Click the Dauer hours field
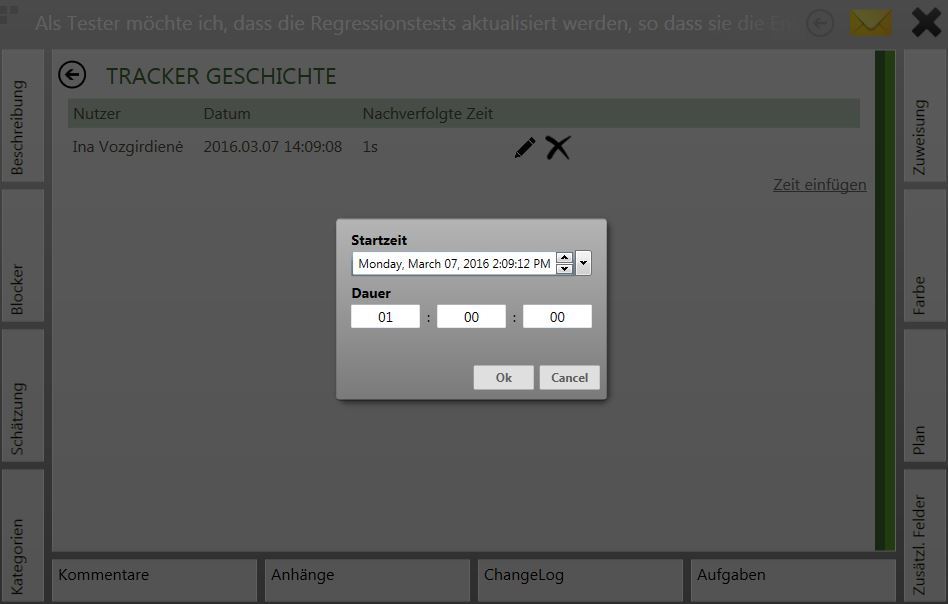948x604 pixels. tap(385, 317)
